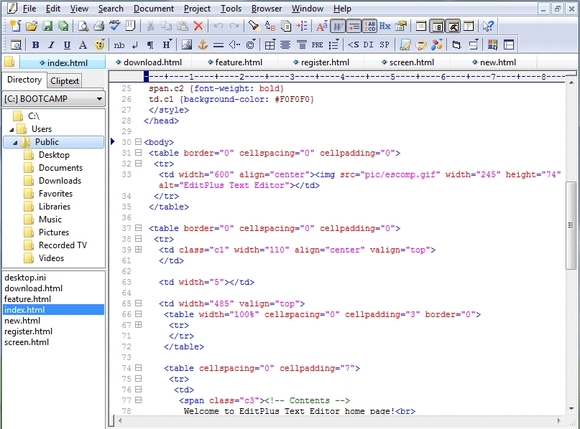
Task: Click the Print icon
Action: pyautogui.click(x=98, y=26)
